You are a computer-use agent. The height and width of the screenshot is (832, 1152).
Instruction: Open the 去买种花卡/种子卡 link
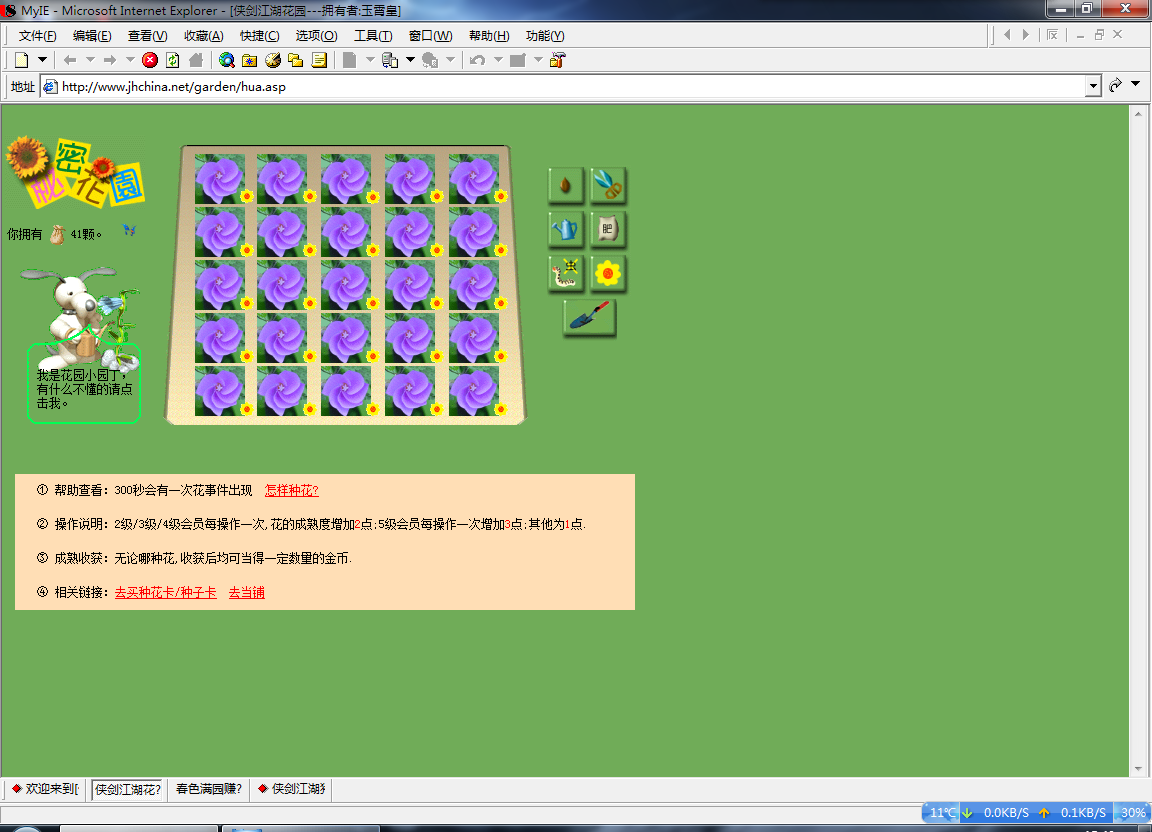click(x=165, y=592)
